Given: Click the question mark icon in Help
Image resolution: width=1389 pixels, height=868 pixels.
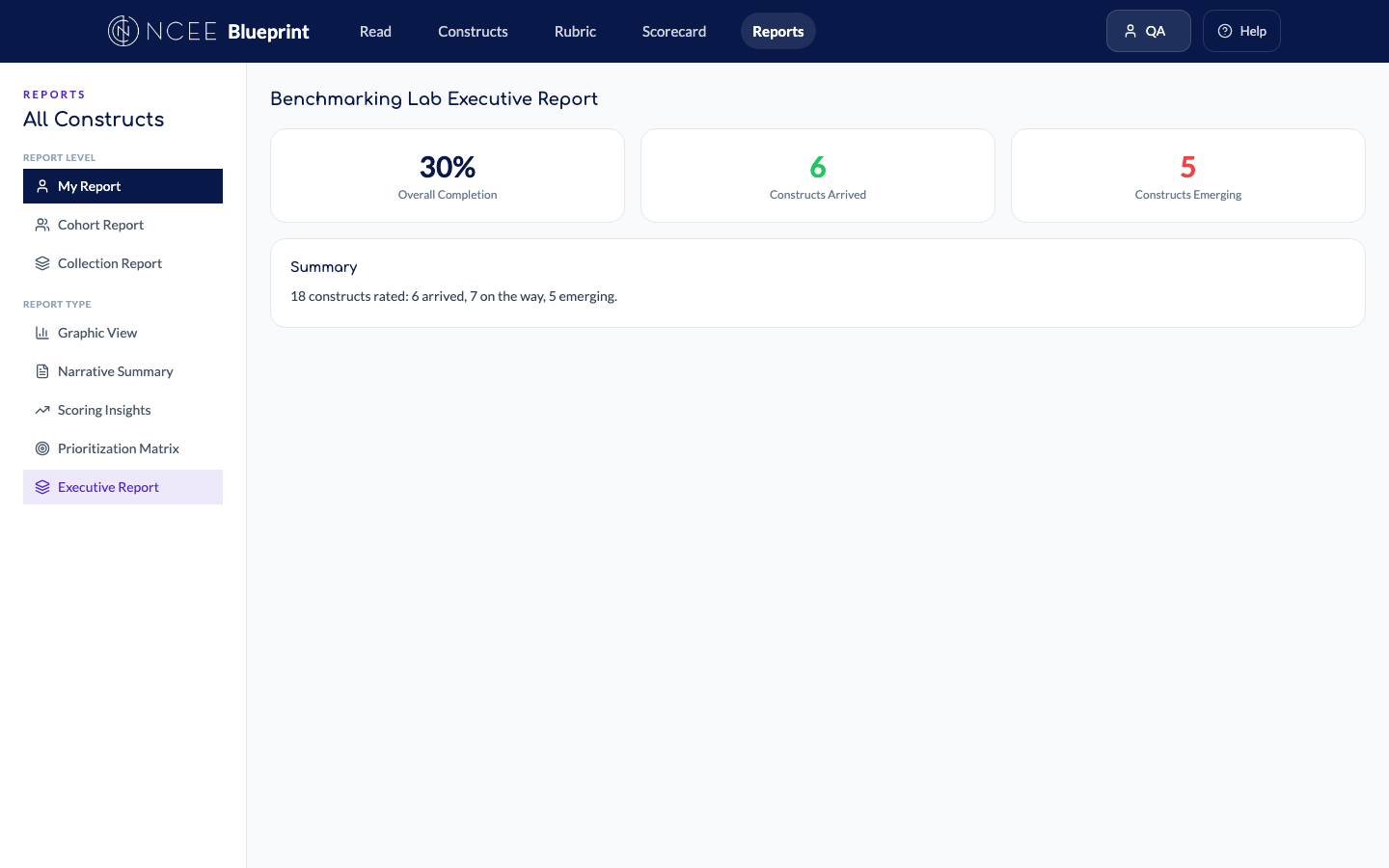Looking at the screenshot, I should click(1225, 31).
